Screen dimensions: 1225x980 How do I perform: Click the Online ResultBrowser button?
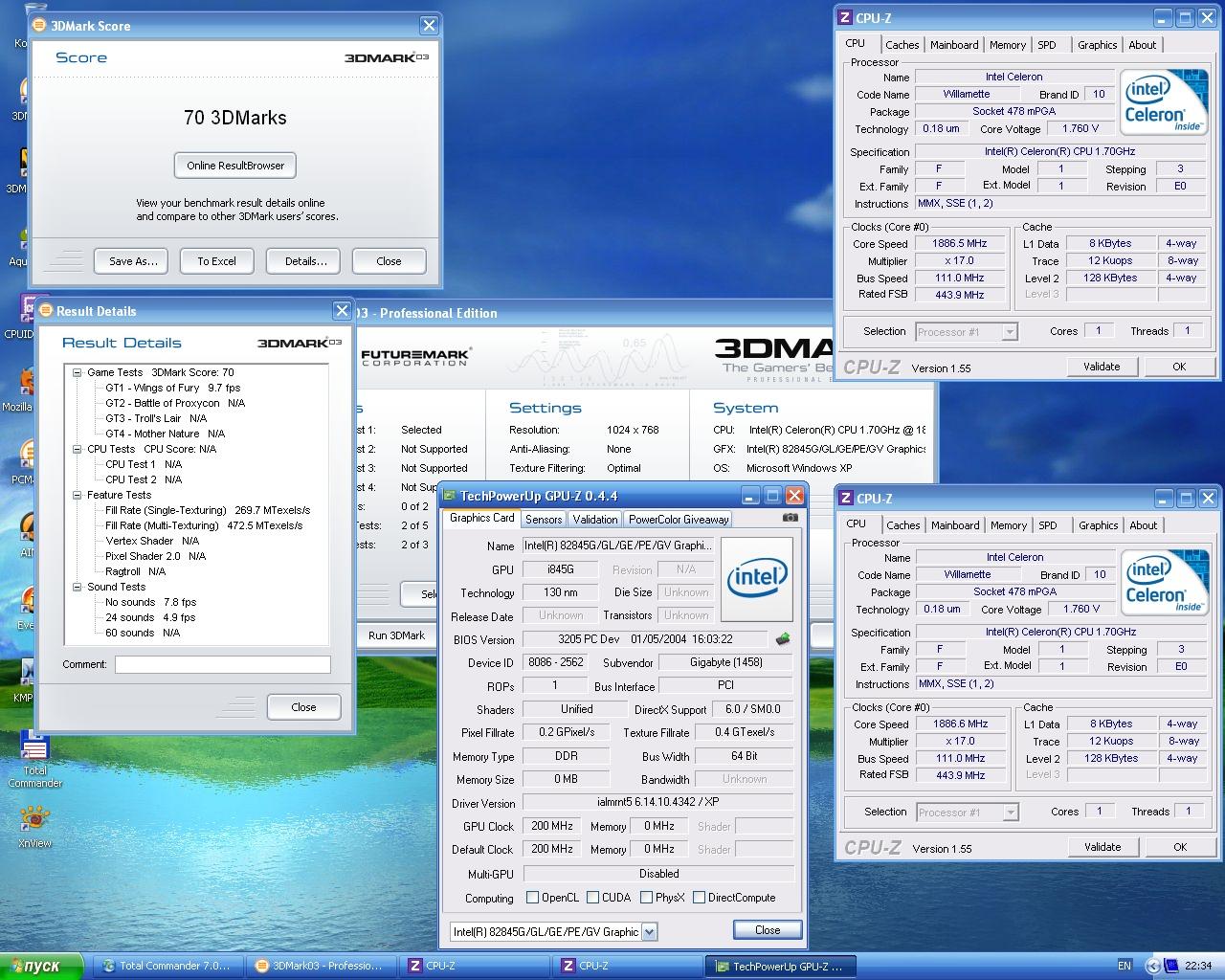[x=235, y=166]
